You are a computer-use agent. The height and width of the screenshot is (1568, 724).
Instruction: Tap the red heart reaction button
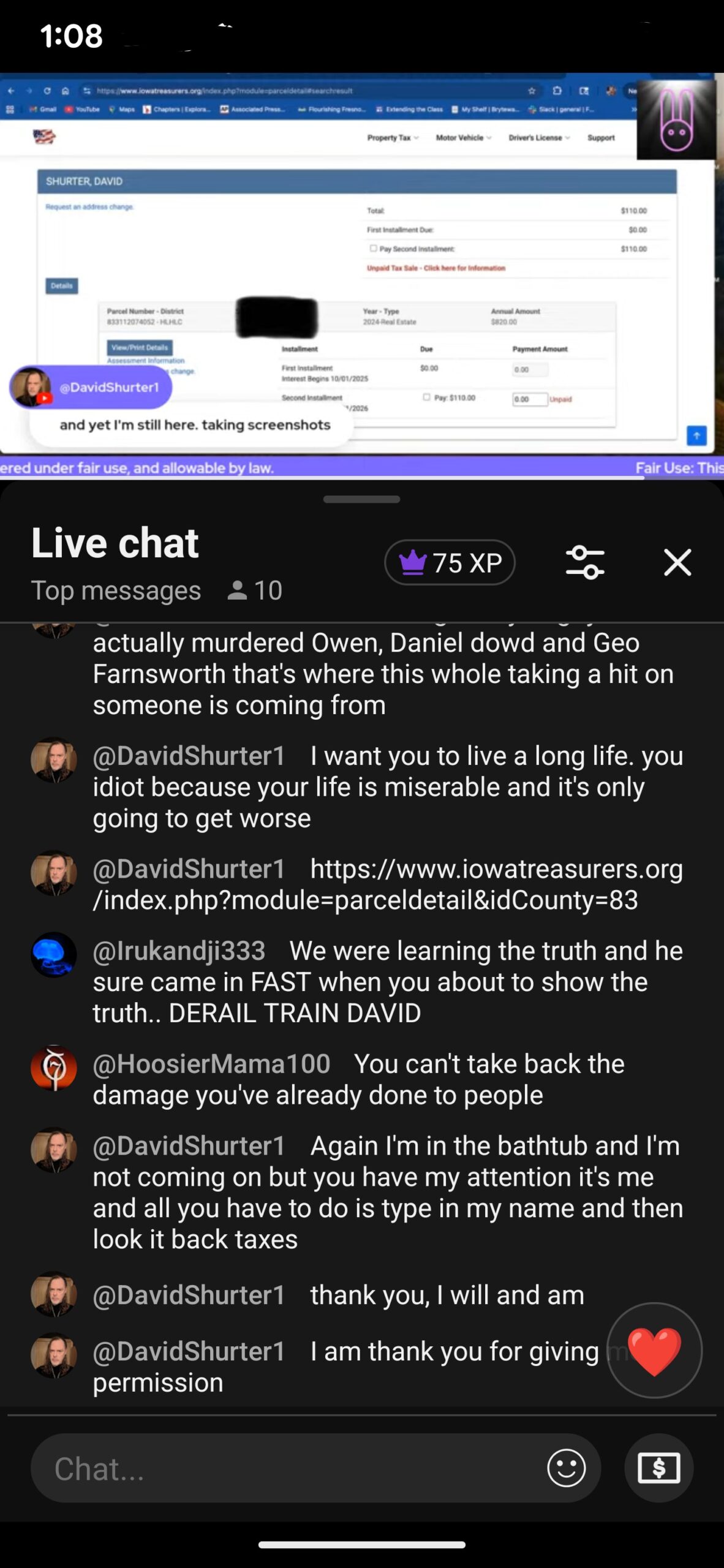(x=654, y=1350)
